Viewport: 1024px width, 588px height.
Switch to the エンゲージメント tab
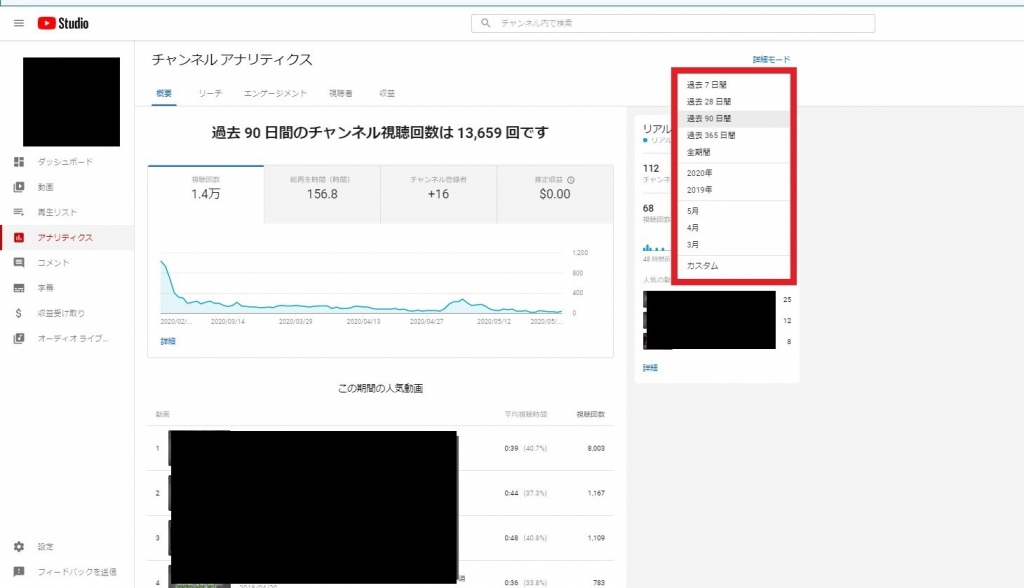[x=275, y=93]
